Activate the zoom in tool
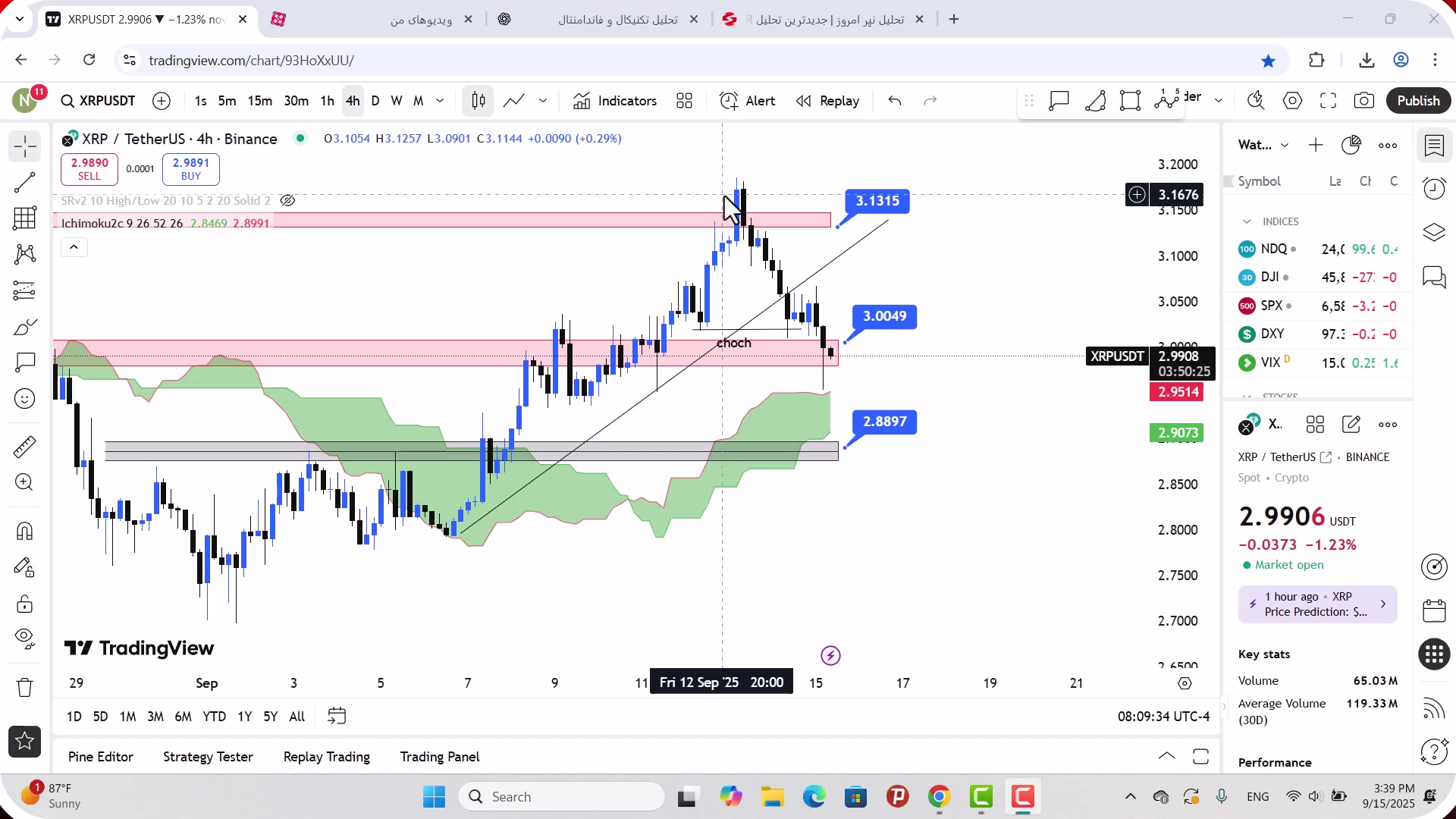 pyautogui.click(x=24, y=482)
